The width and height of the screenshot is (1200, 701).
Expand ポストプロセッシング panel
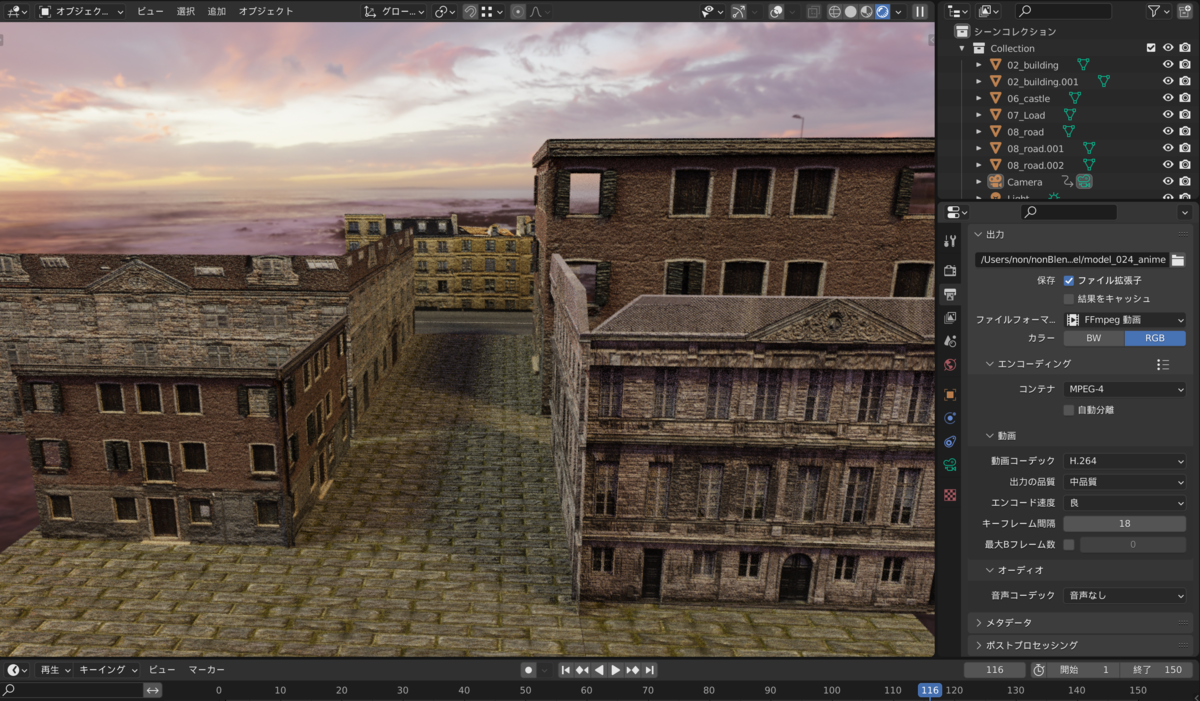[x=1080, y=646]
